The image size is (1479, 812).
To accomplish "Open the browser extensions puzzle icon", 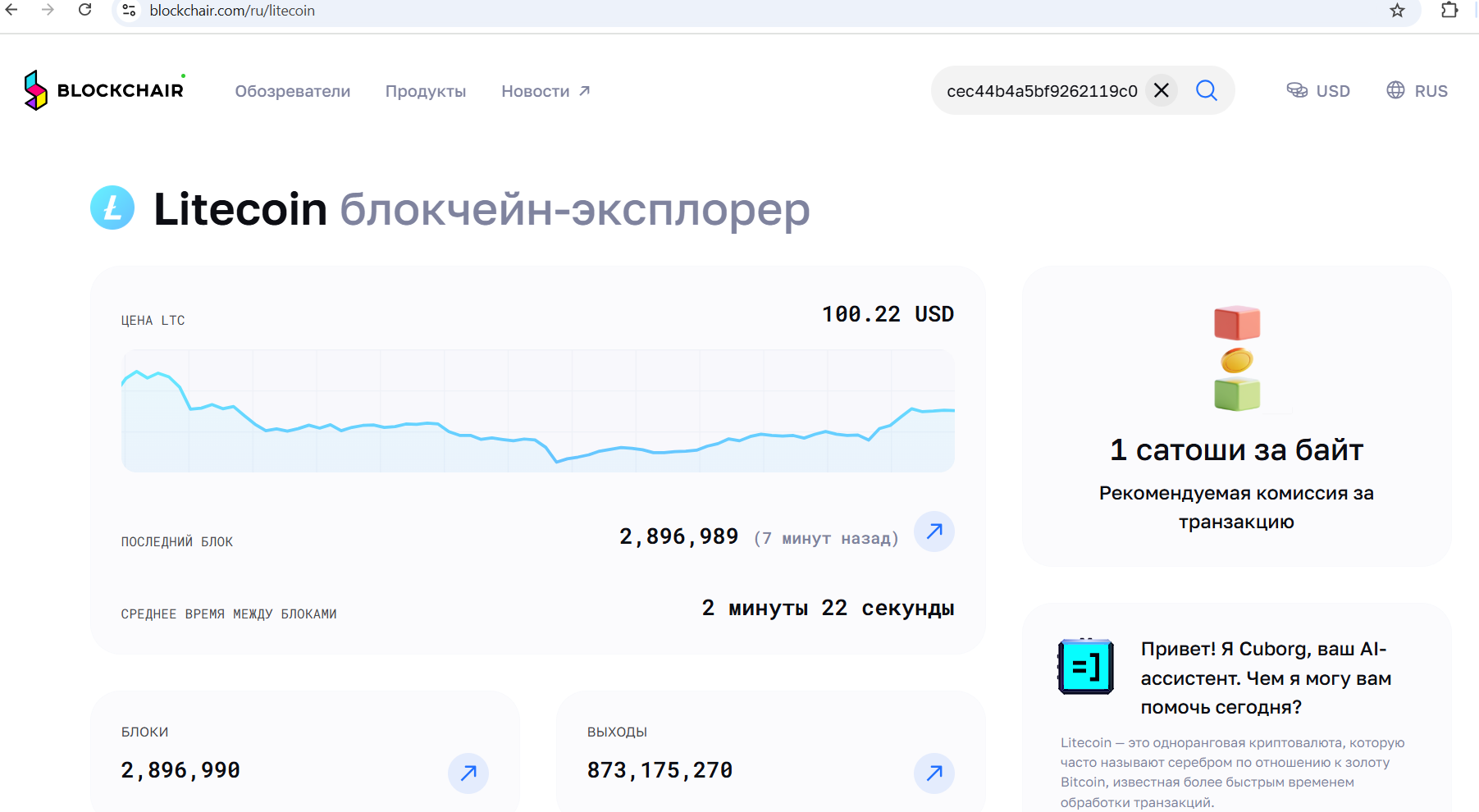I will (1449, 11).
